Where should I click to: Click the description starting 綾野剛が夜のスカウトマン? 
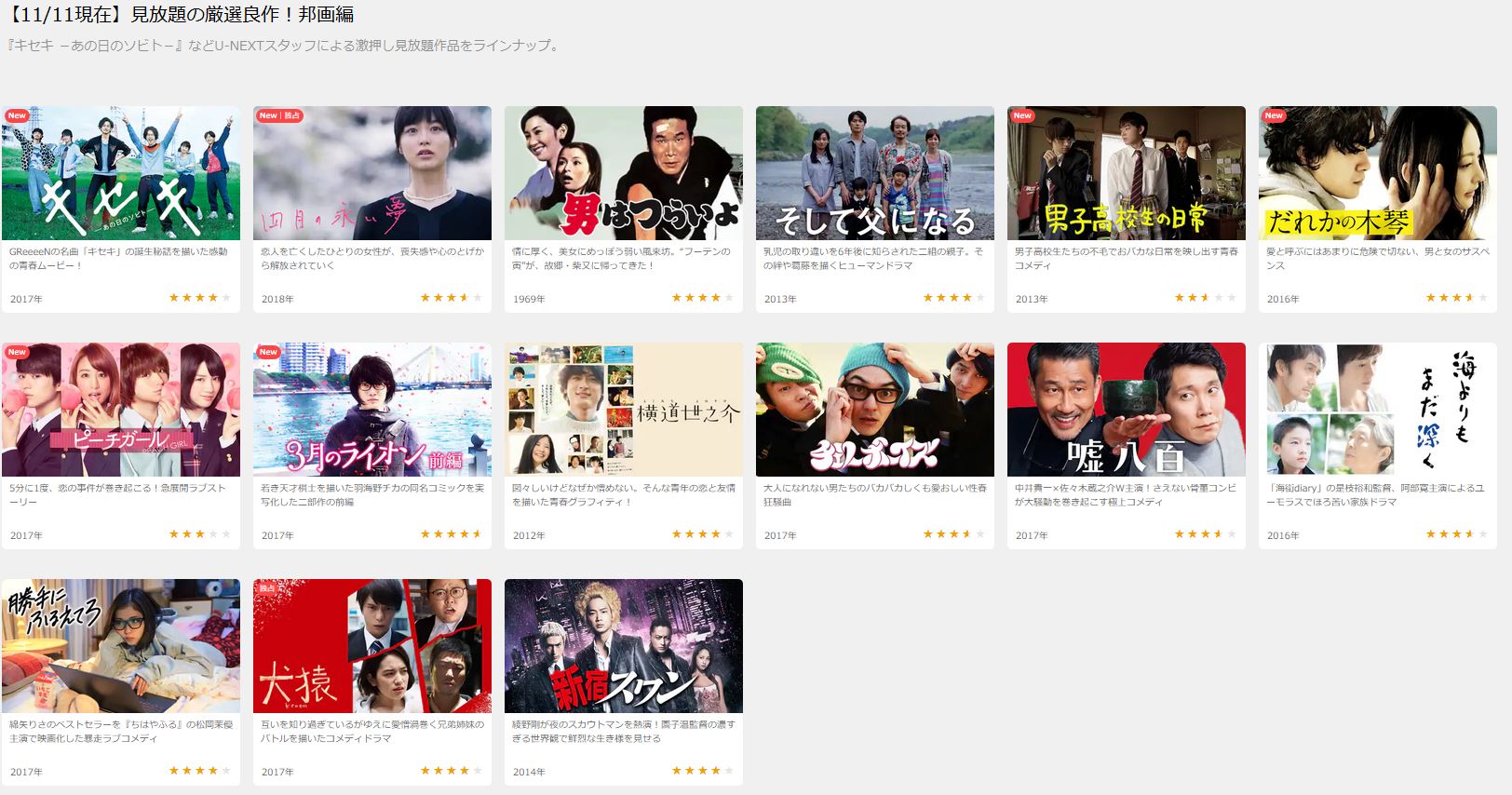624,731
